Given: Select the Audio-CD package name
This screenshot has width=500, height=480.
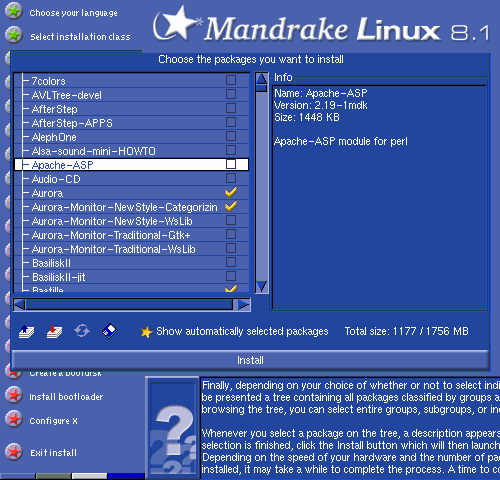Looking at the screenshot, I should click(x=56, y=179).
